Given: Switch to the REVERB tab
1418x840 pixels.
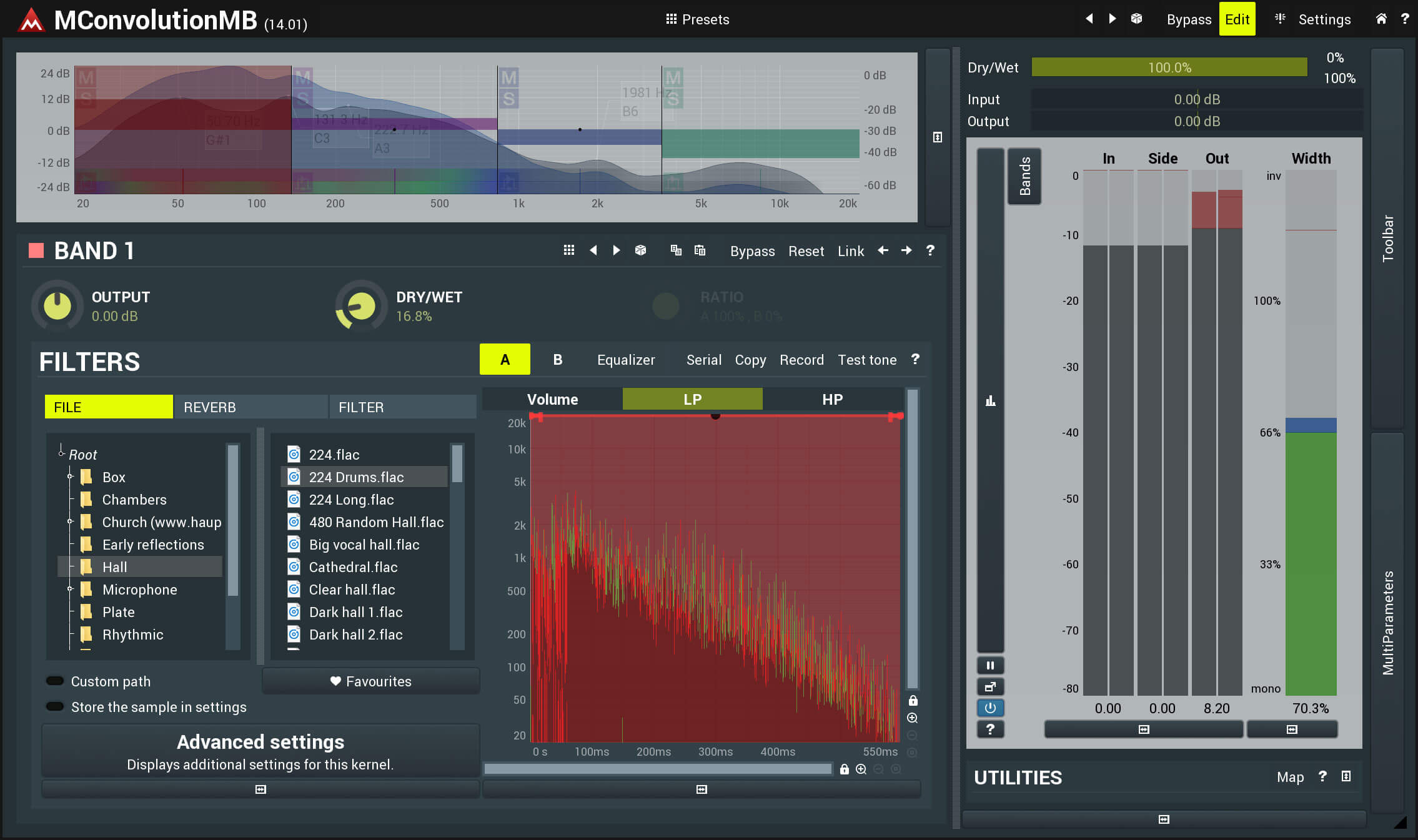Looking at the screenshot, I should (250, 407).
